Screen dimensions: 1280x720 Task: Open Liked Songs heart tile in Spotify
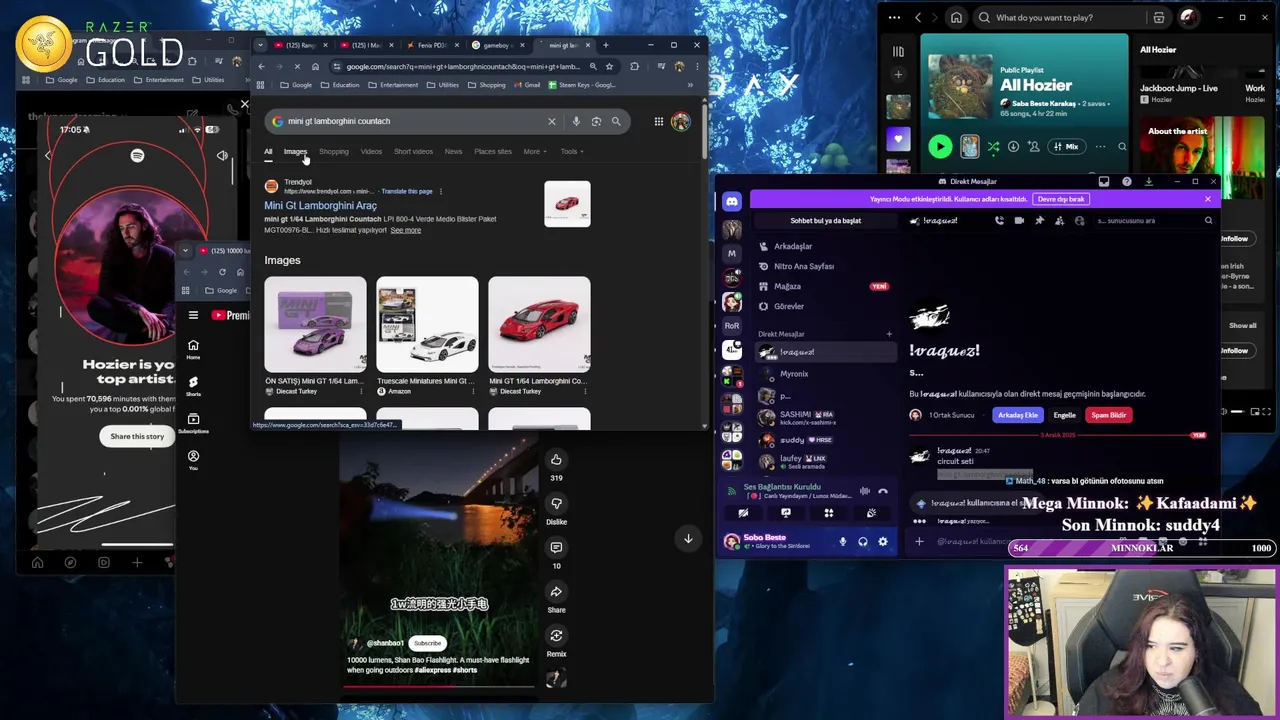898,140
